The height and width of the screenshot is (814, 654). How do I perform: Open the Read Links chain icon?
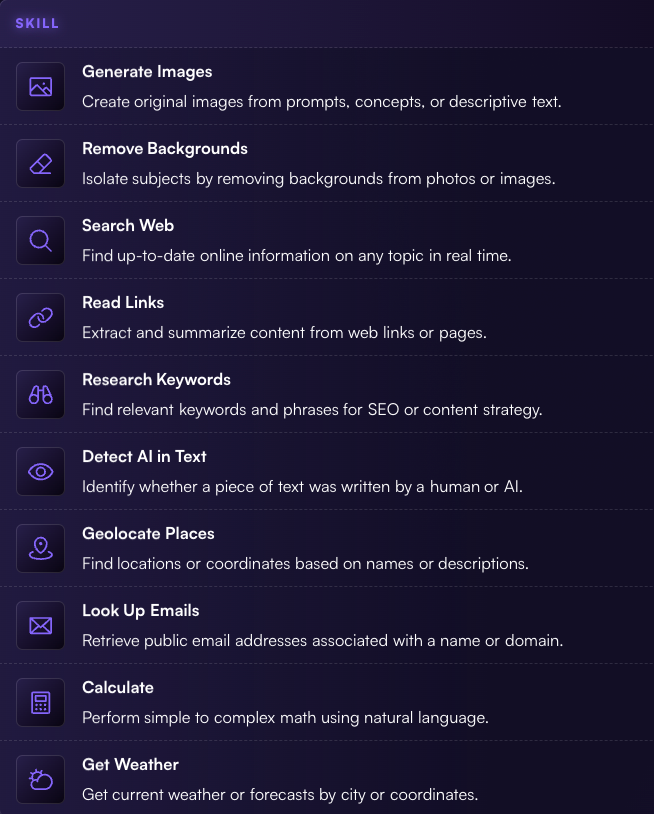[x=40, y=317]
